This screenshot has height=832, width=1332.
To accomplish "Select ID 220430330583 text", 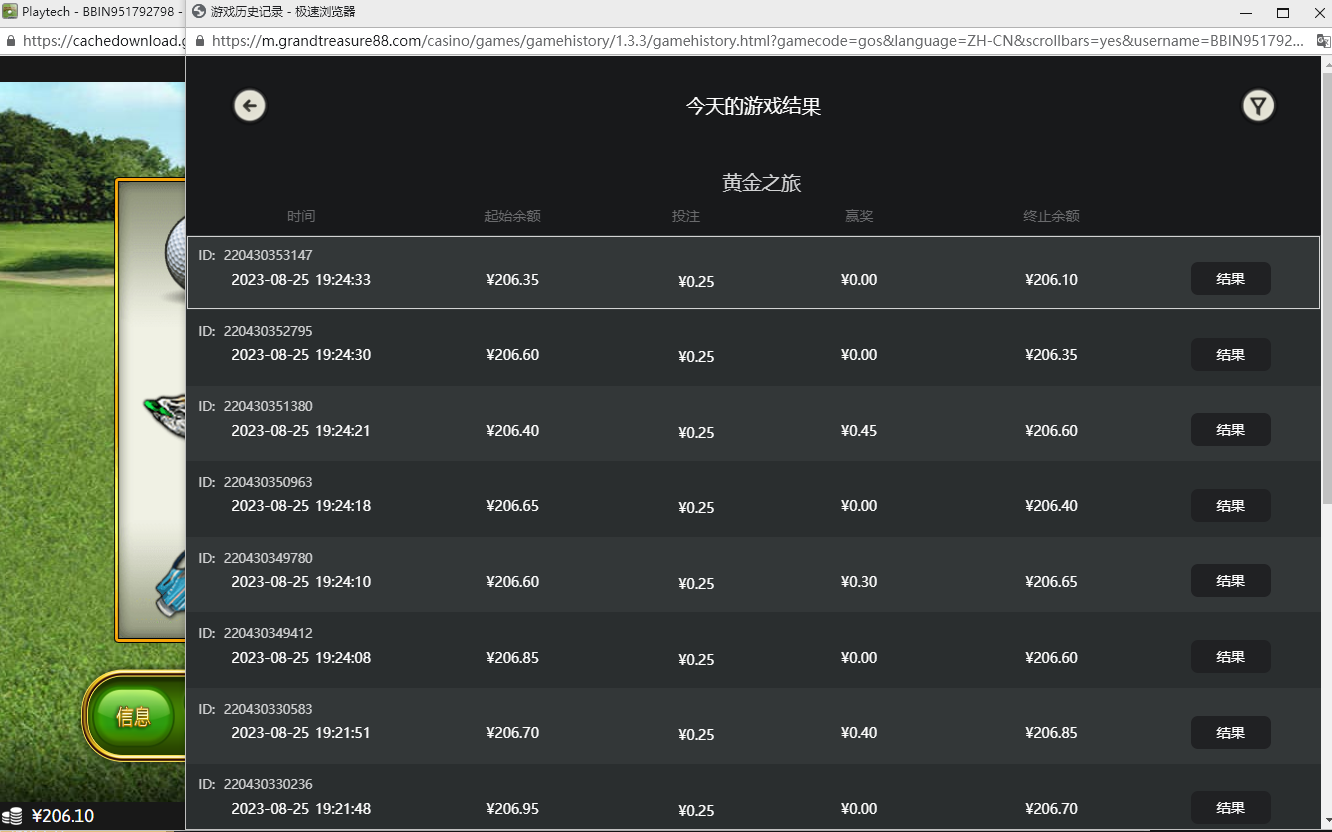I will click(x=268, y=709).
